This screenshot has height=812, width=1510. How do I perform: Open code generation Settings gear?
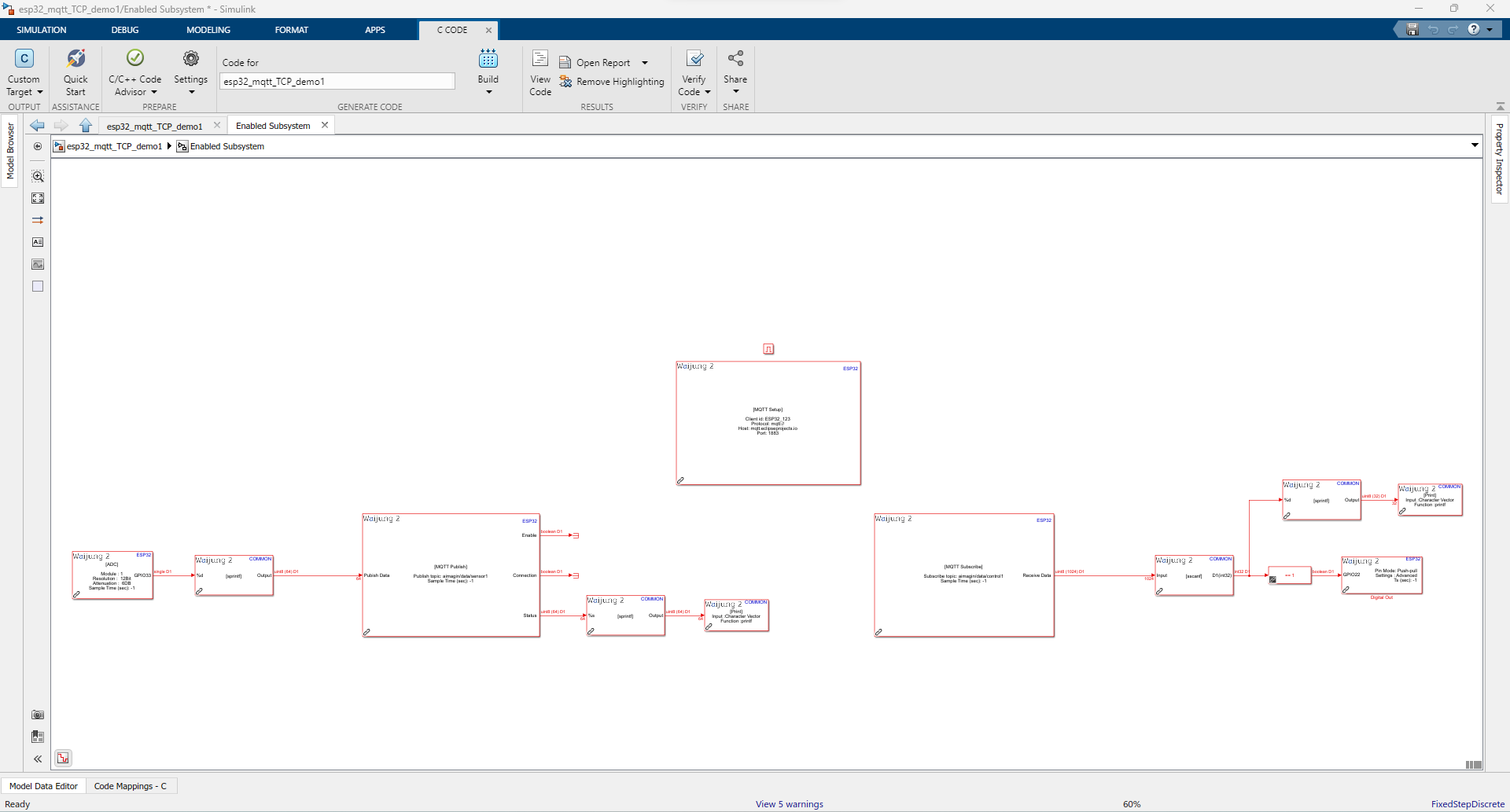coord(191,59)
